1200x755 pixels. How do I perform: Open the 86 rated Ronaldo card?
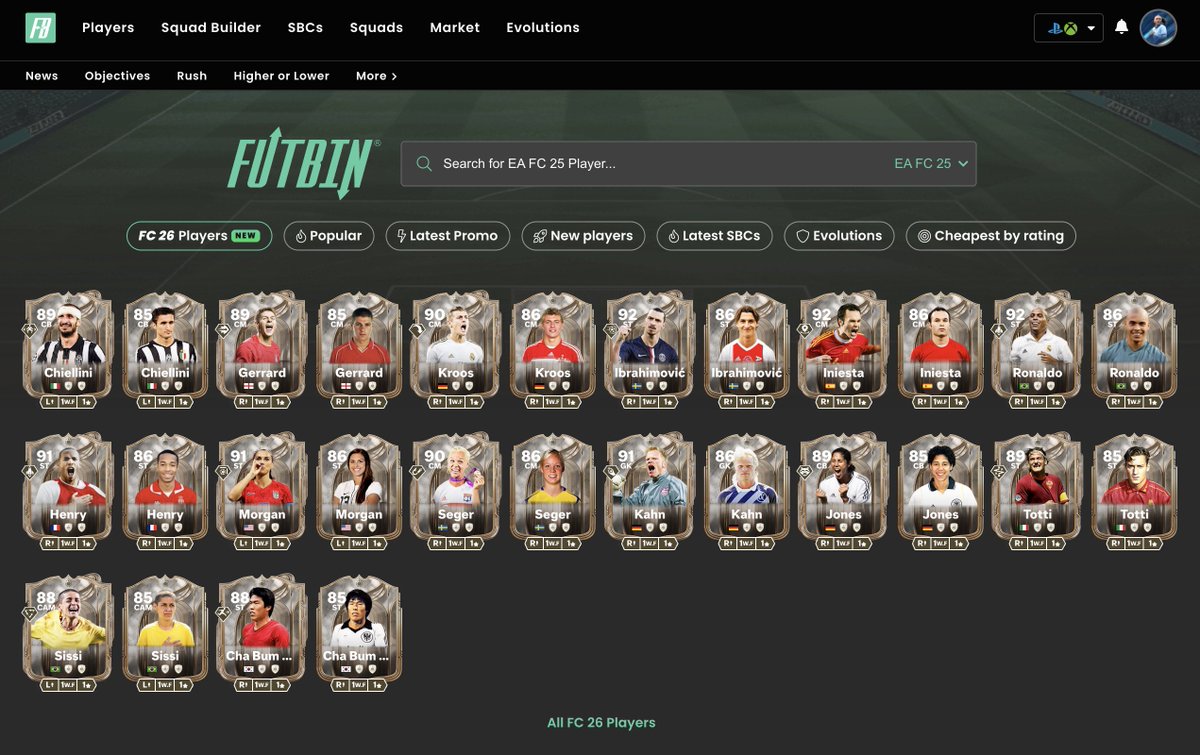(1135, 350)
